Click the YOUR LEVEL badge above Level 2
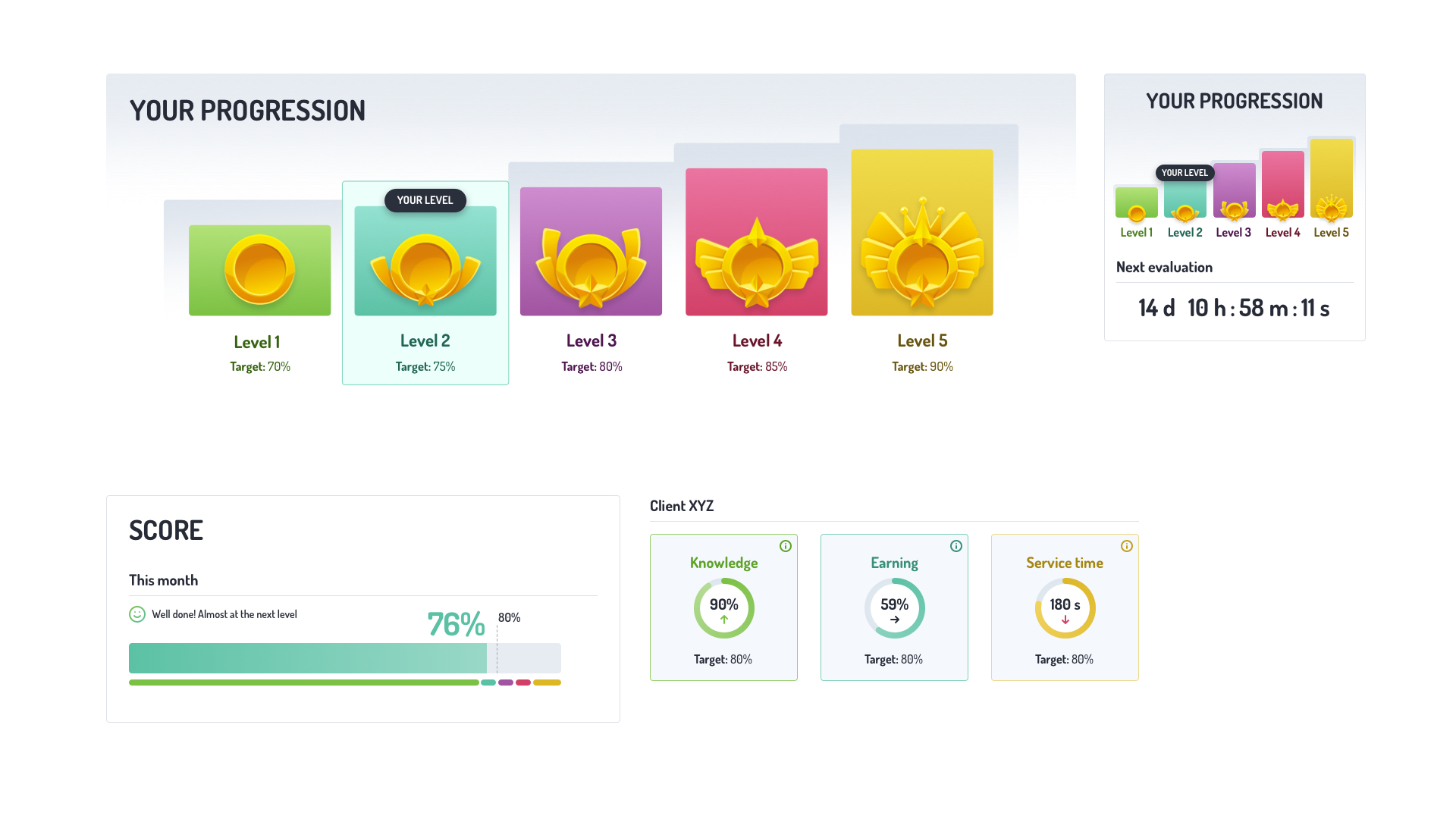 point(425,200)
